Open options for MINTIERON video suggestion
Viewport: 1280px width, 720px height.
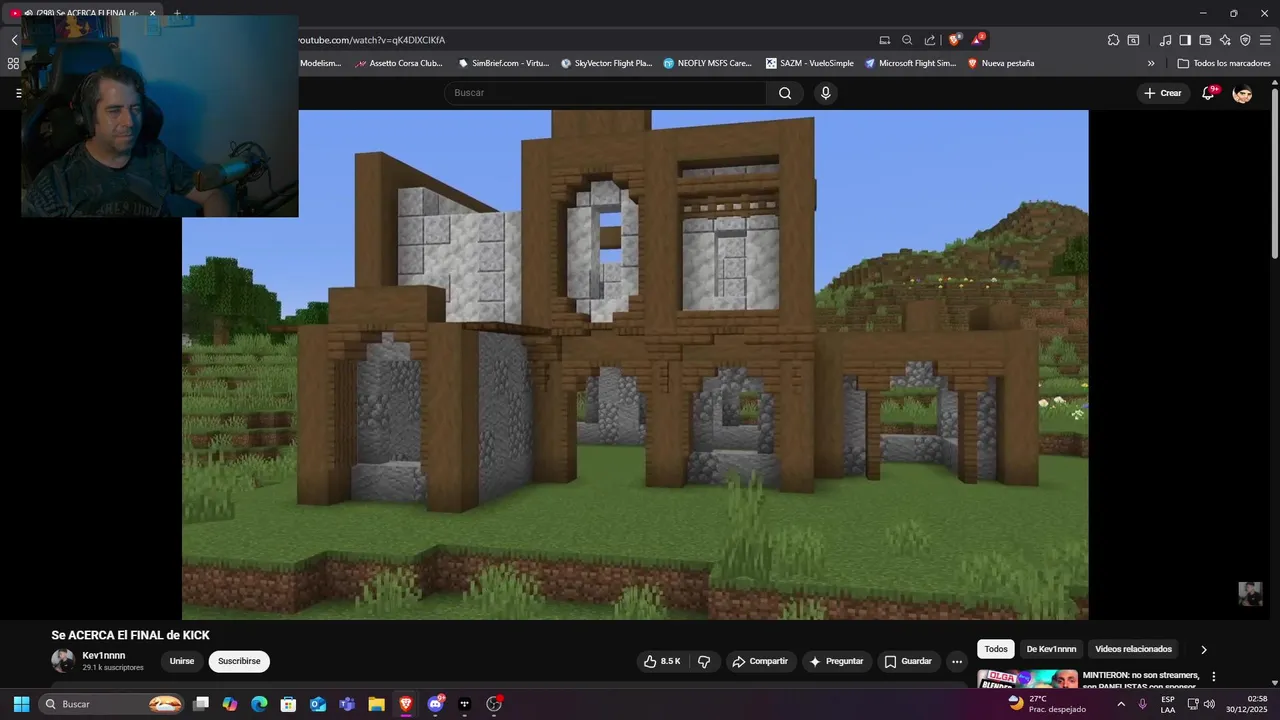pyautogui.click(x=1214, y=677)
